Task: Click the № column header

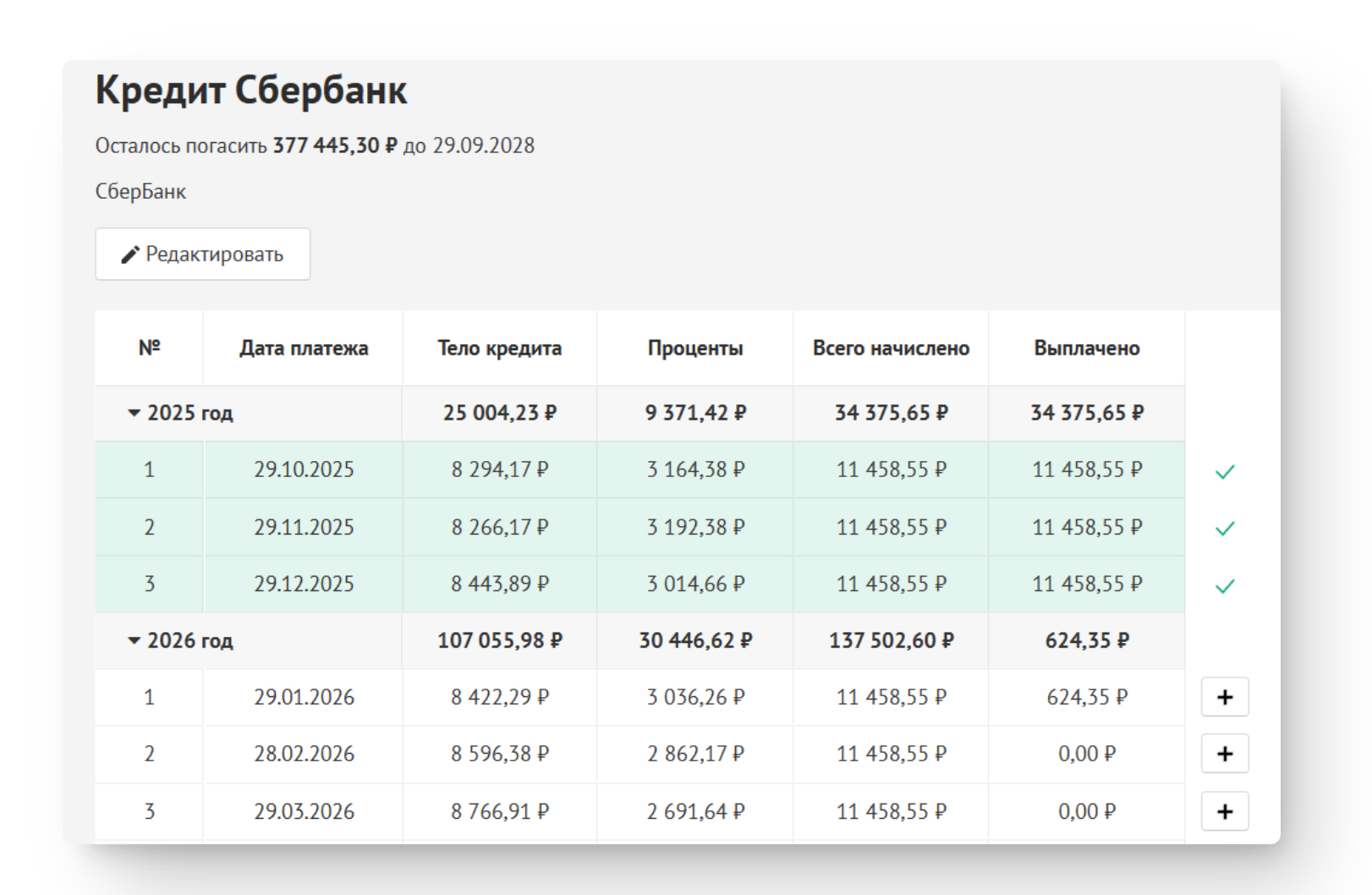Action: [149, 348]
